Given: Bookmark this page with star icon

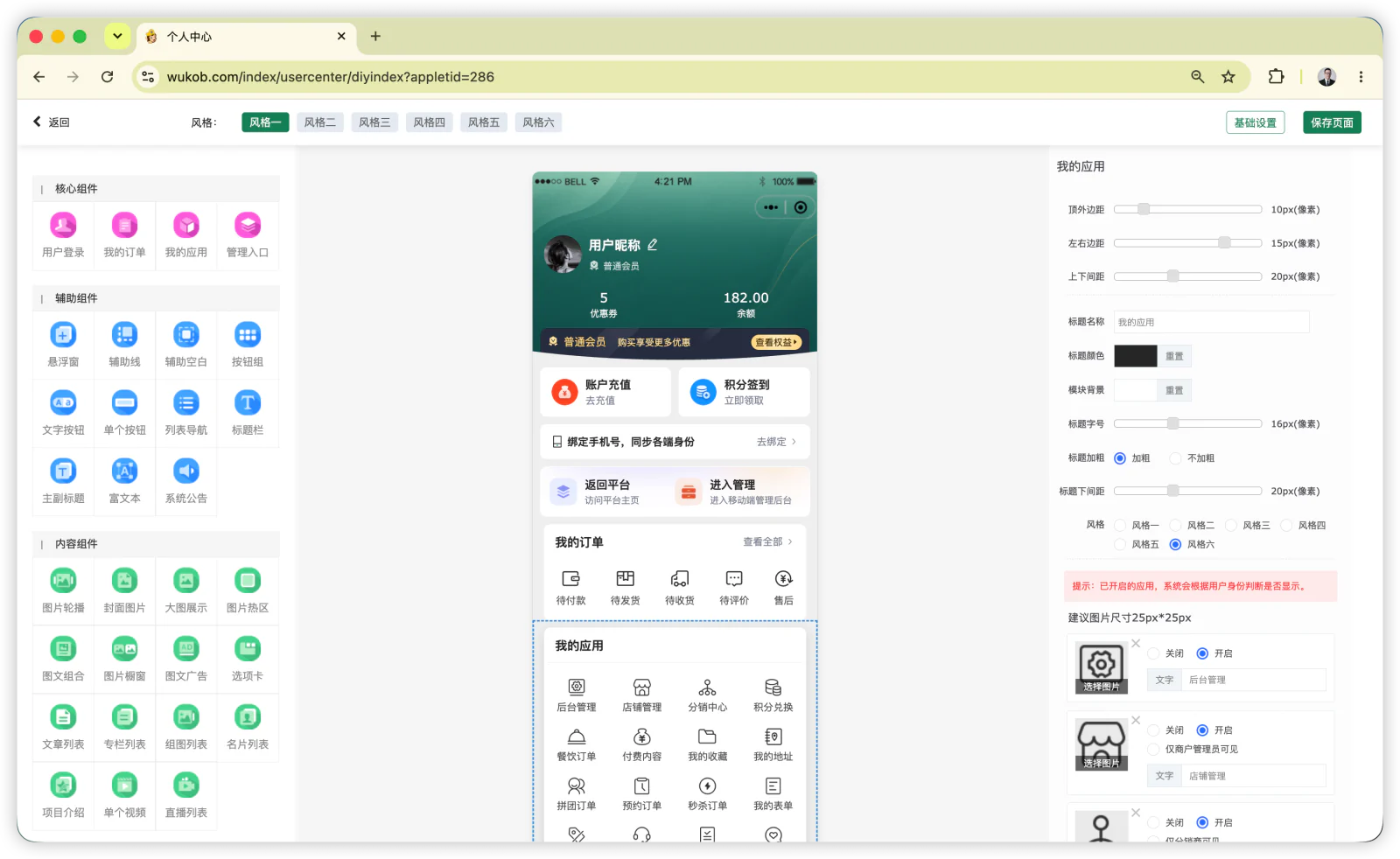Looking at the screenshot, I should 1228,77.
